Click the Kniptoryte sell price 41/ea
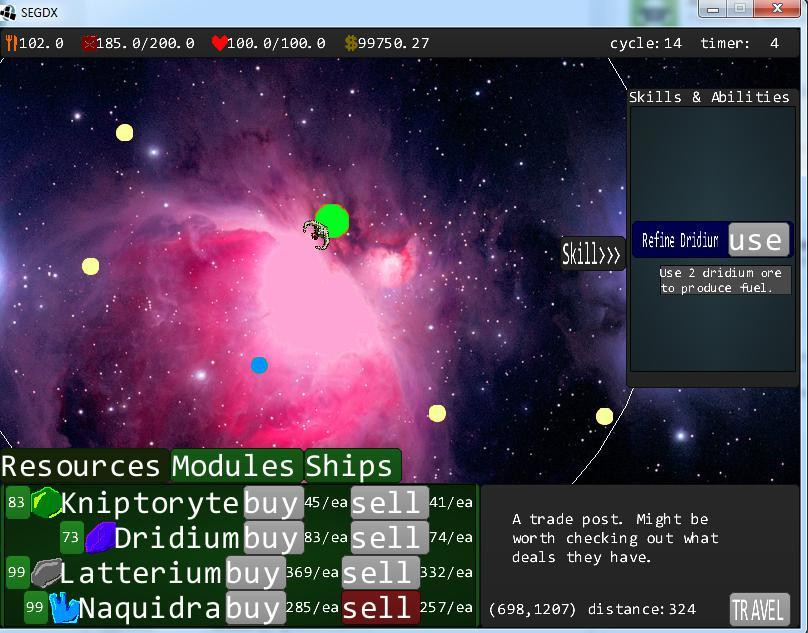Image resolution: width=808 pixels, height=633 pixels. click(451, 502)
